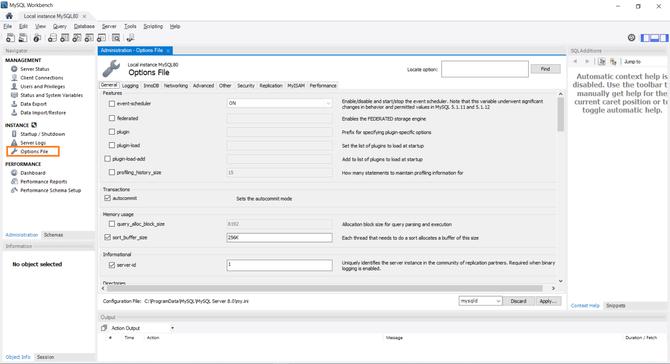Create a new SQL tab icon
The height and width of the screenshot is (364, 670).
coord(10,38)
